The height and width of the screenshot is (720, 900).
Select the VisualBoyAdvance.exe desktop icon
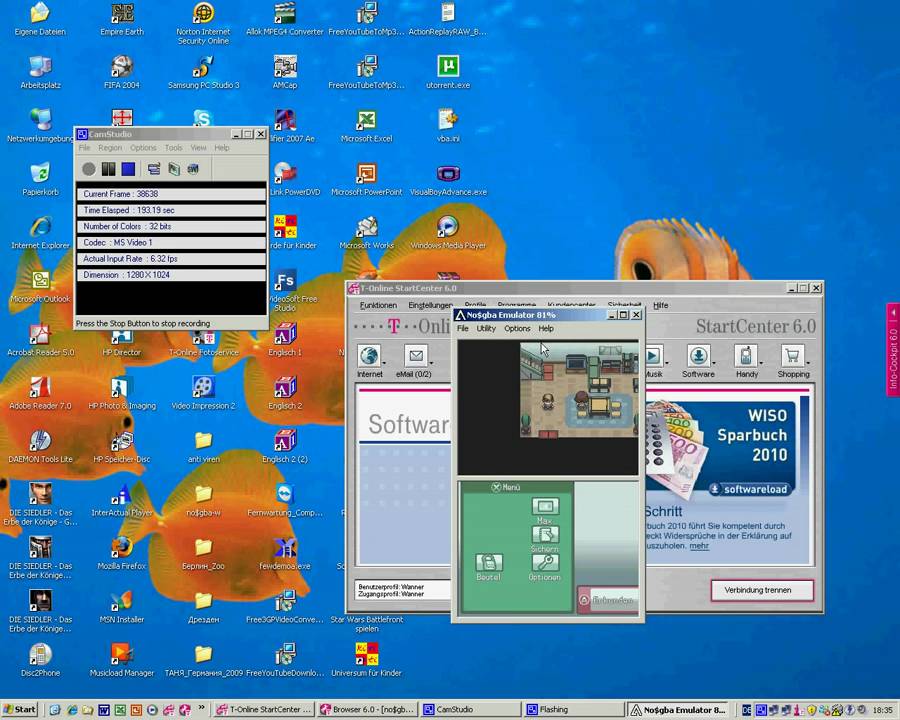coord(448,179)
